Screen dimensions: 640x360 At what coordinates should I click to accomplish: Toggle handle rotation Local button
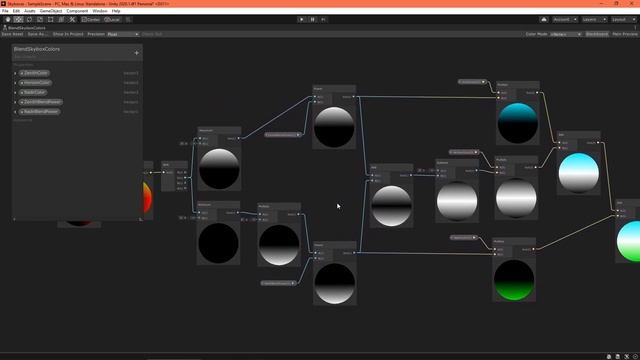pos(112,20)
